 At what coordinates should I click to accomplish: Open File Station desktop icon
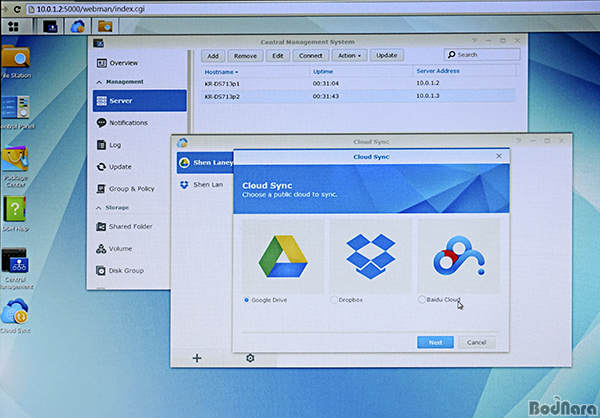click(x=15, y=62)
